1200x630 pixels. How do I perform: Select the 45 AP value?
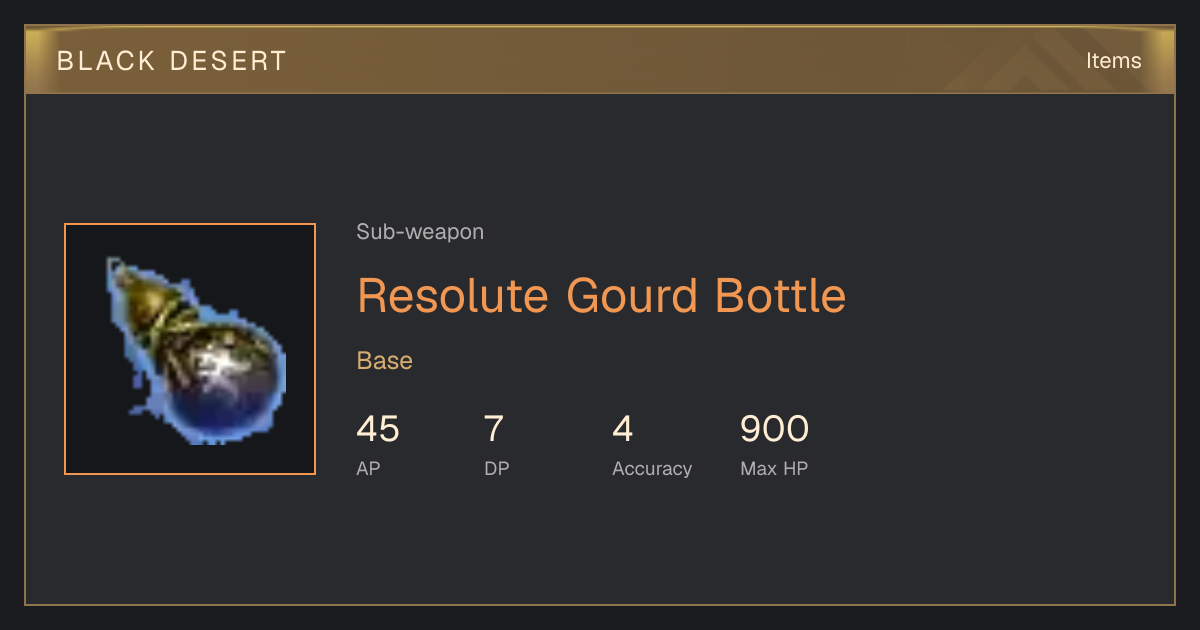(x=378, y=429)
